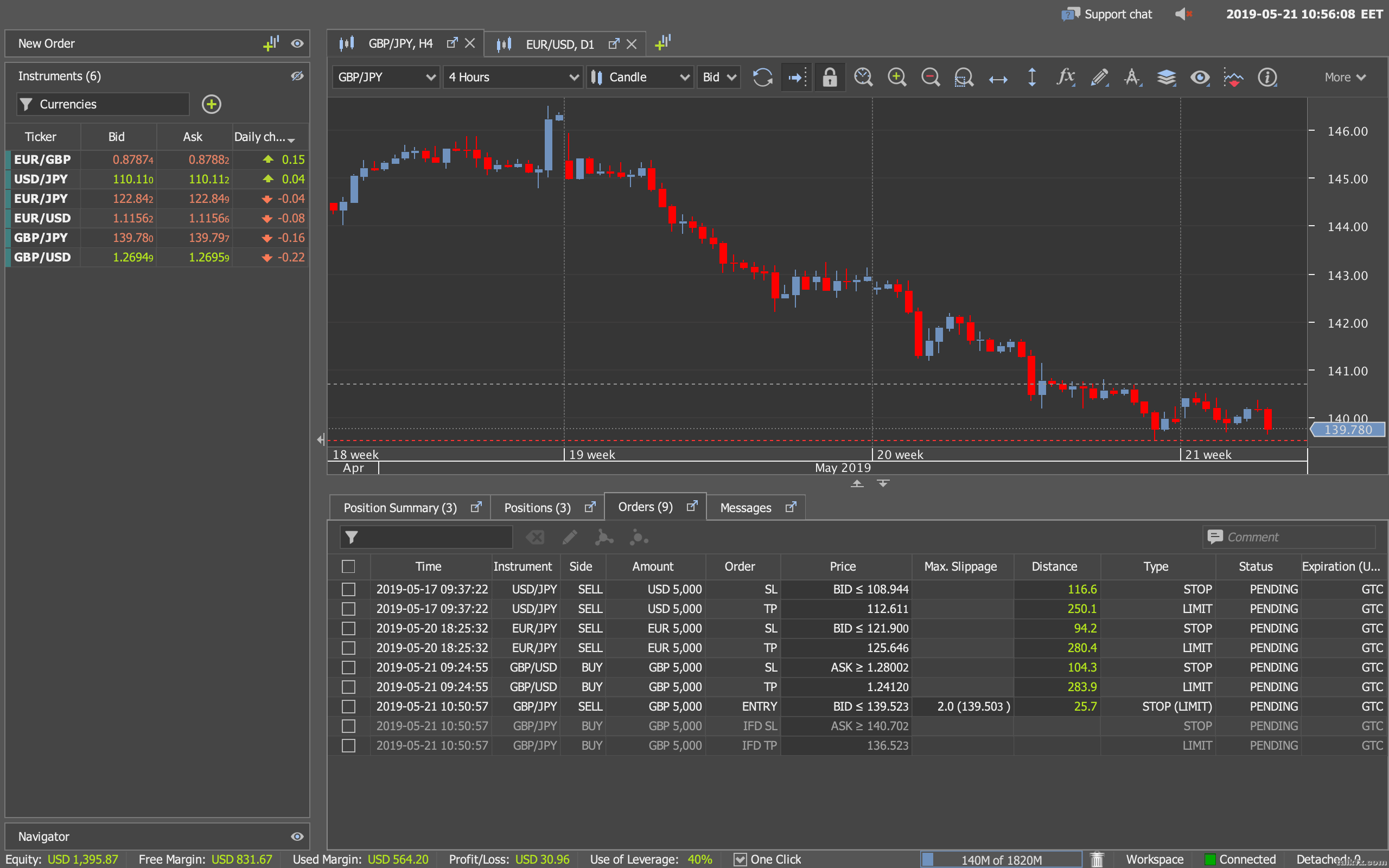Collapse the chart panel upward arrow

857,483
